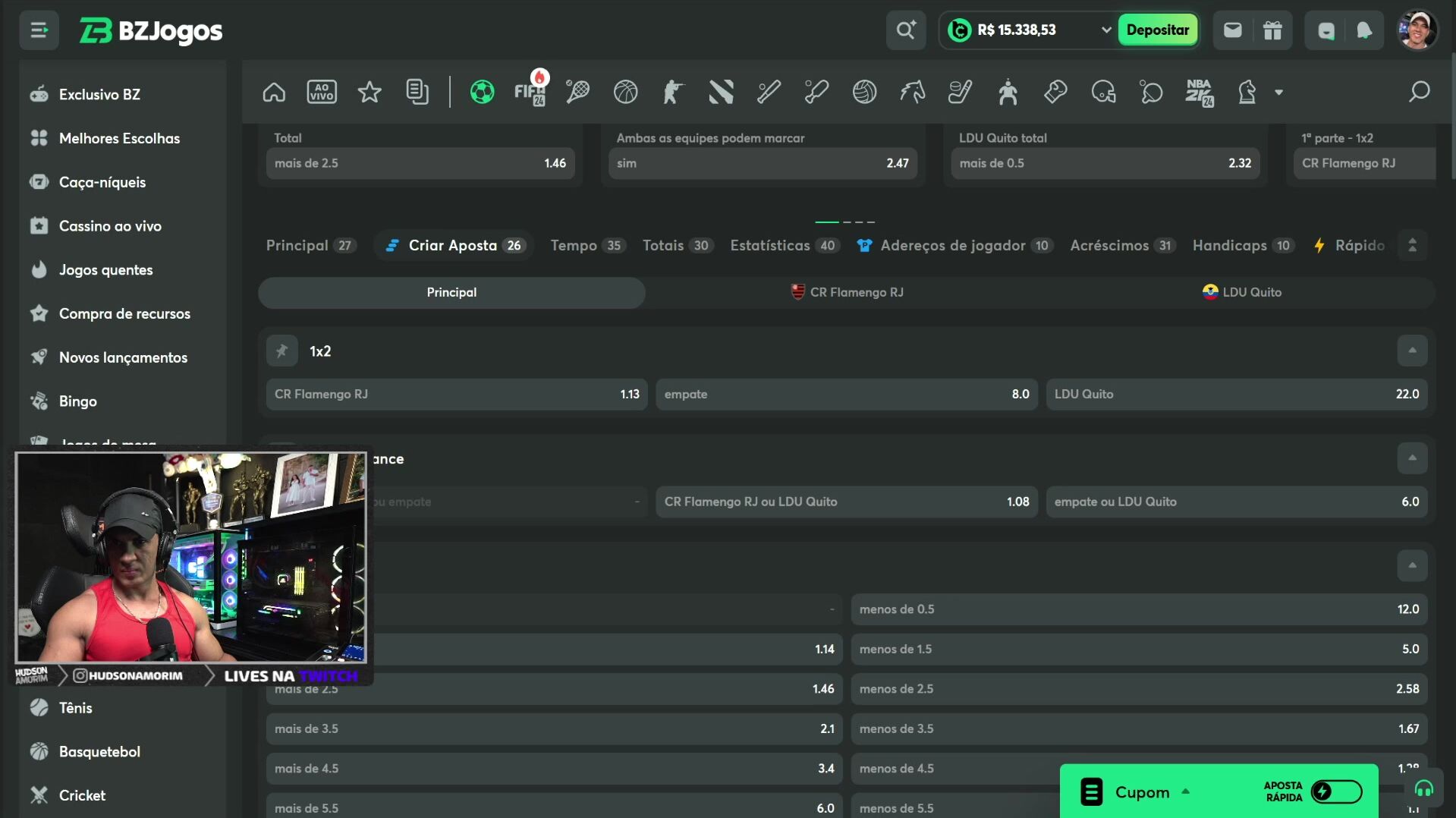Open the gift rewards icon
This screenshot has height=818, width=1456.
(1272, 30)
